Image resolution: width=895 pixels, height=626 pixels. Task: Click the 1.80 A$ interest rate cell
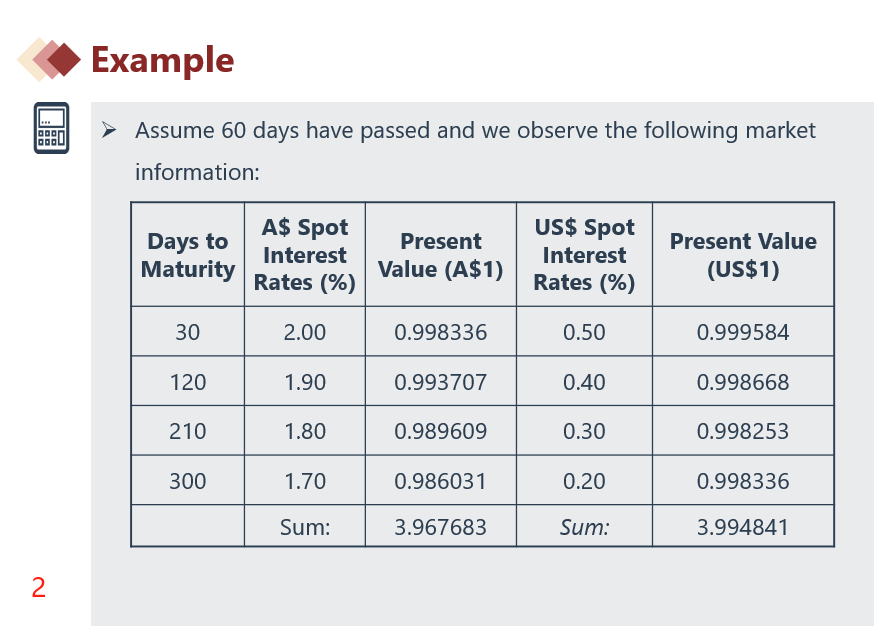coord(305,431)
